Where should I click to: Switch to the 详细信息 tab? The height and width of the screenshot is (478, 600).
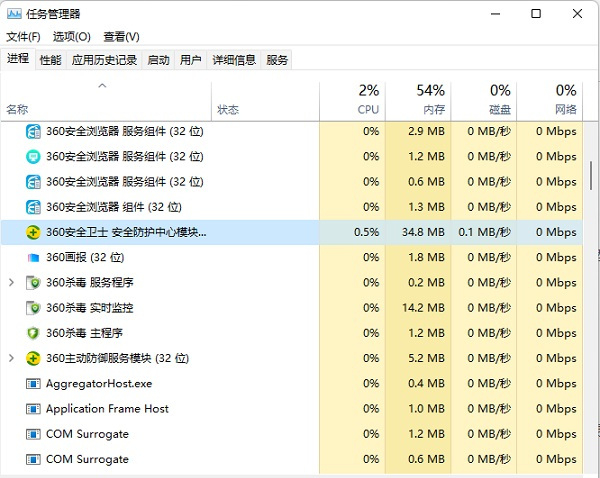234,60
